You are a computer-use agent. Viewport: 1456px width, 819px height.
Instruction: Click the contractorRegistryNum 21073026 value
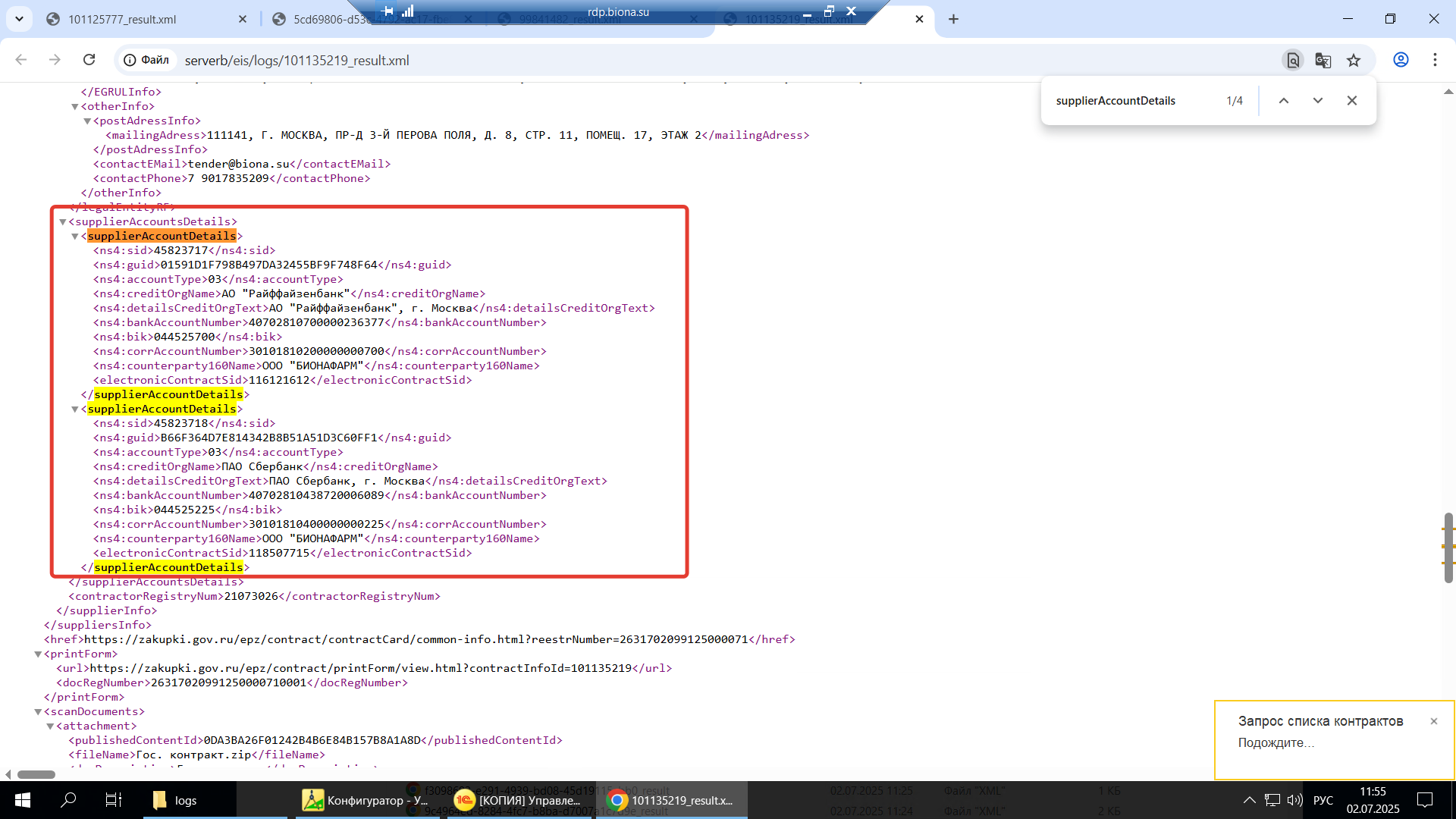[251, 596]
